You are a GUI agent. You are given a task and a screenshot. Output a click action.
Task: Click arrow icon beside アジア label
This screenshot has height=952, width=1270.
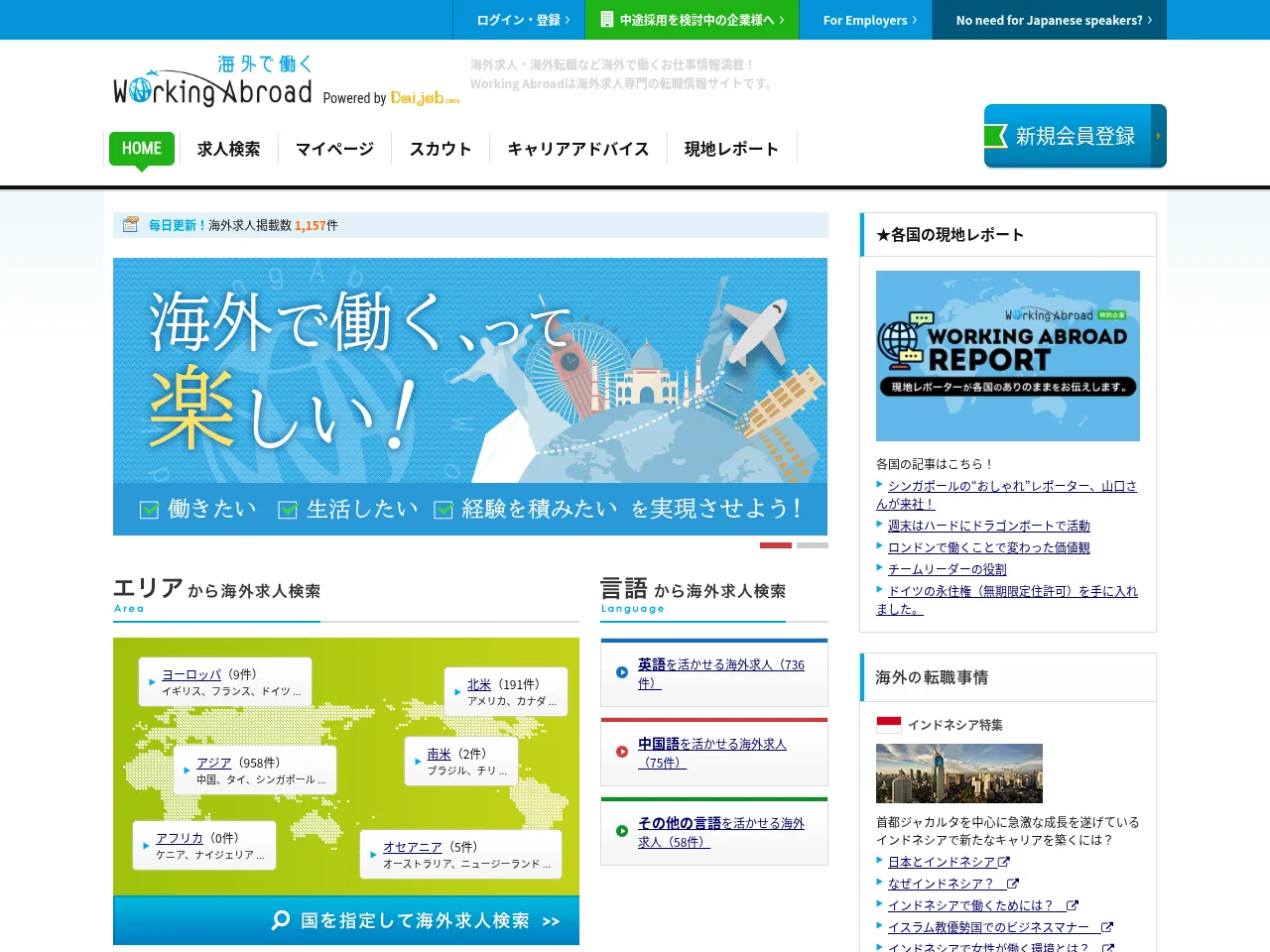click(x=187, y=771)
